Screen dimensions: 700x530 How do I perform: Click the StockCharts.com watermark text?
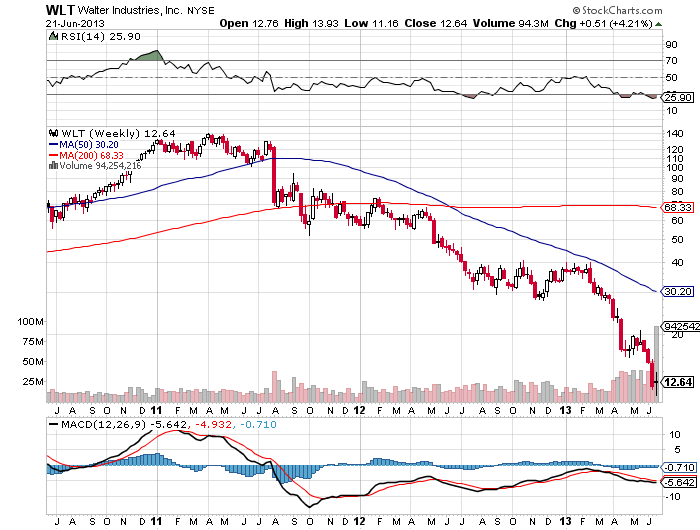pyautogui.click(x=618, y=10)
